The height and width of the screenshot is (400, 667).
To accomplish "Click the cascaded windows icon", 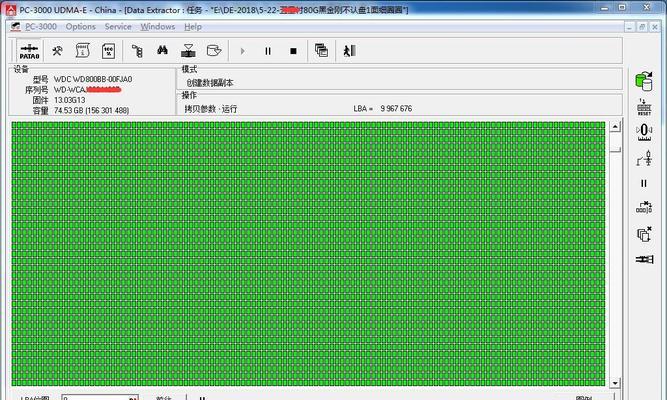I will point(321,51).
